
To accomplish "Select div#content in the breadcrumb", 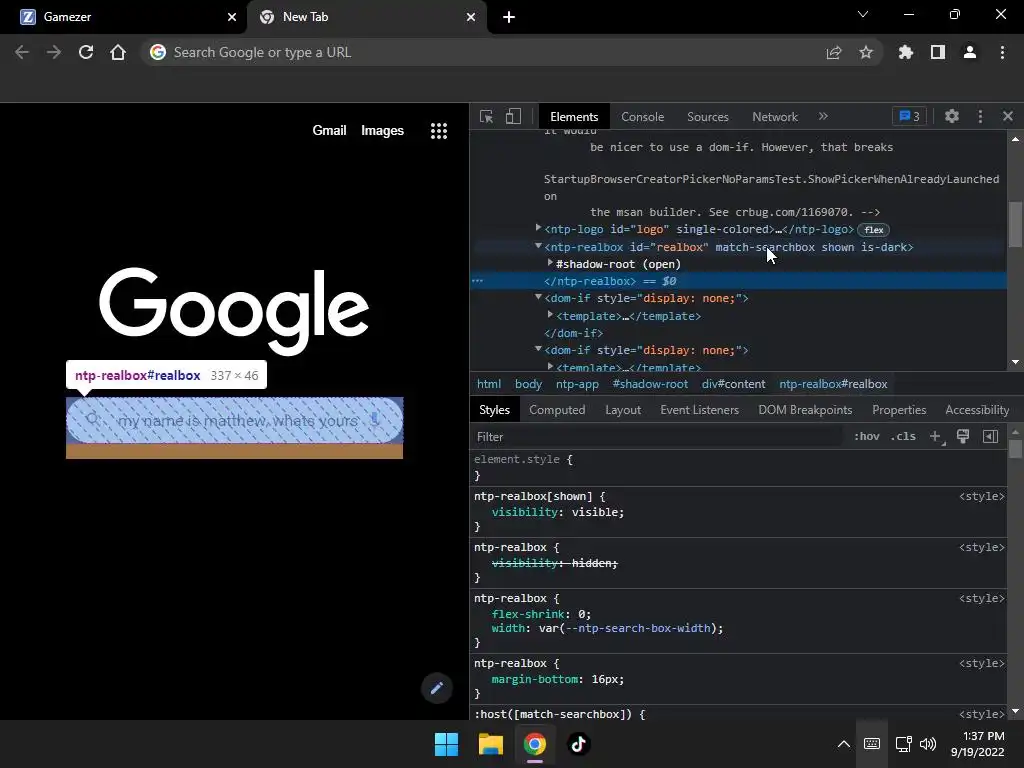I will (x=733, y=384).
